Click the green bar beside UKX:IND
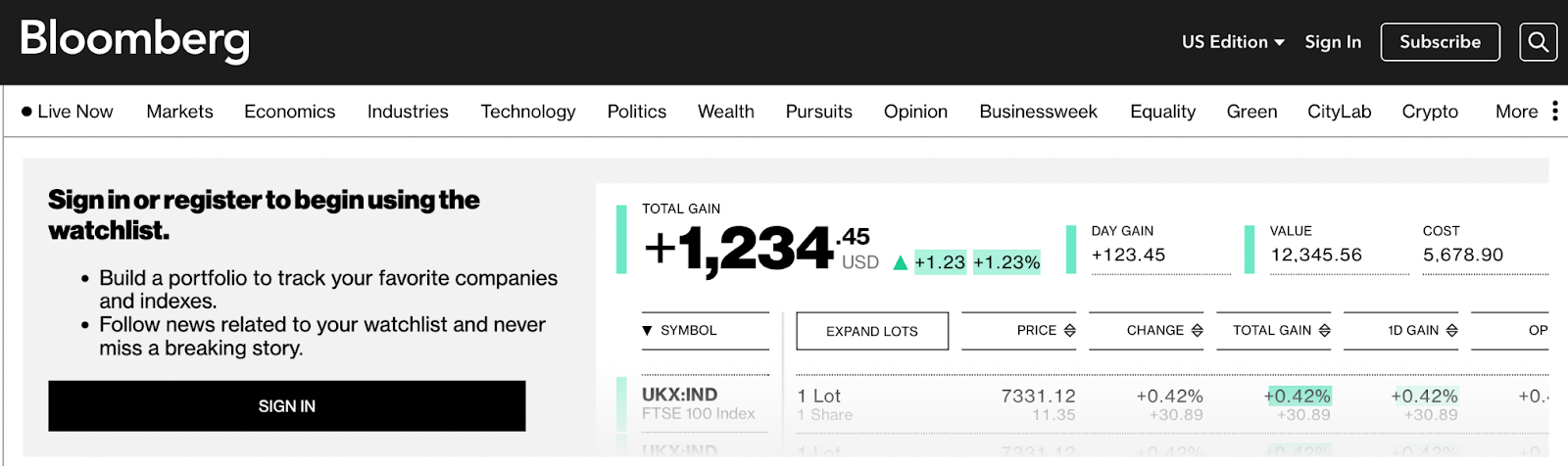This screenshot has height=466, width=1568. (x=621, y=403)
